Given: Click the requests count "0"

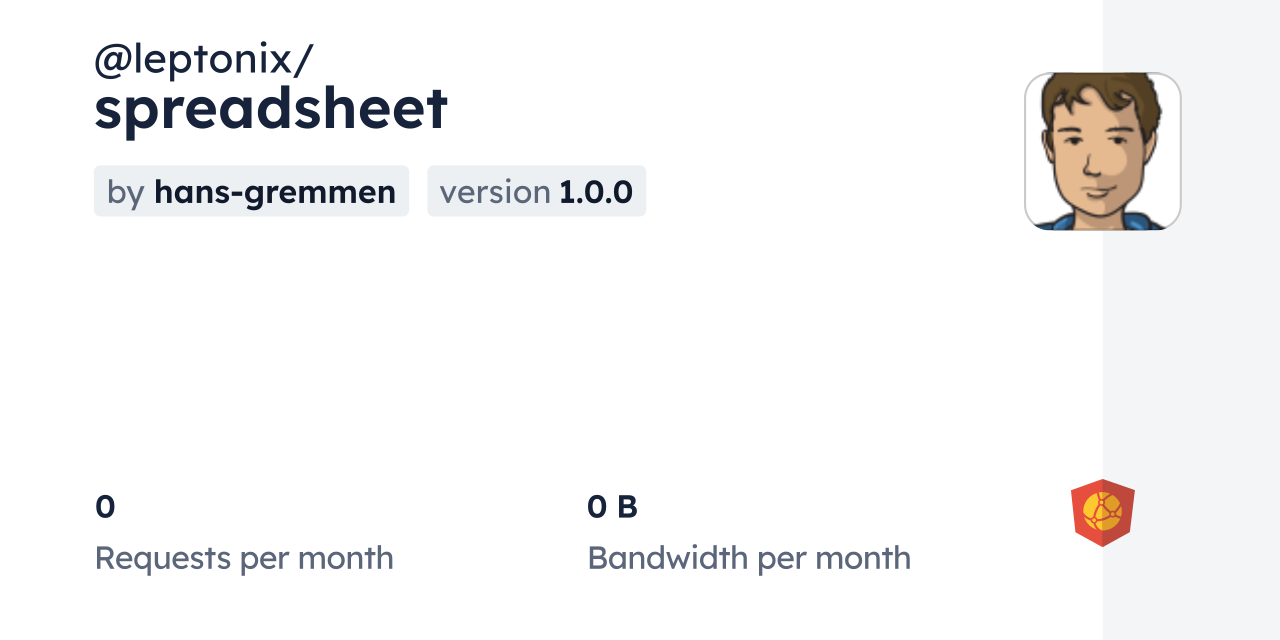Looking at the screenshot, I should click(105, 507).
